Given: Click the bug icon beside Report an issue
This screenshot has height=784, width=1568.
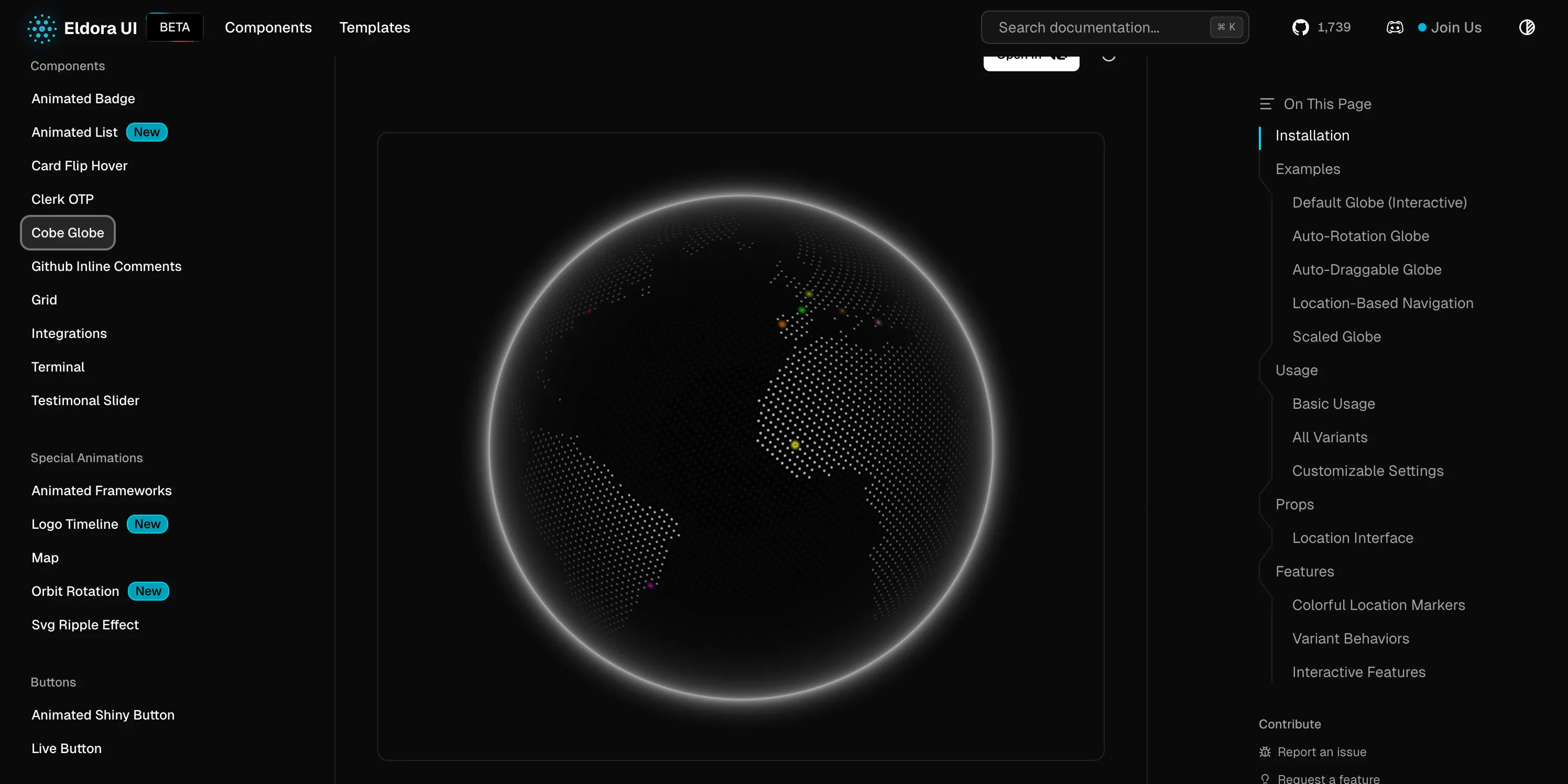Looking at the screenshot, I should 1265,752.
